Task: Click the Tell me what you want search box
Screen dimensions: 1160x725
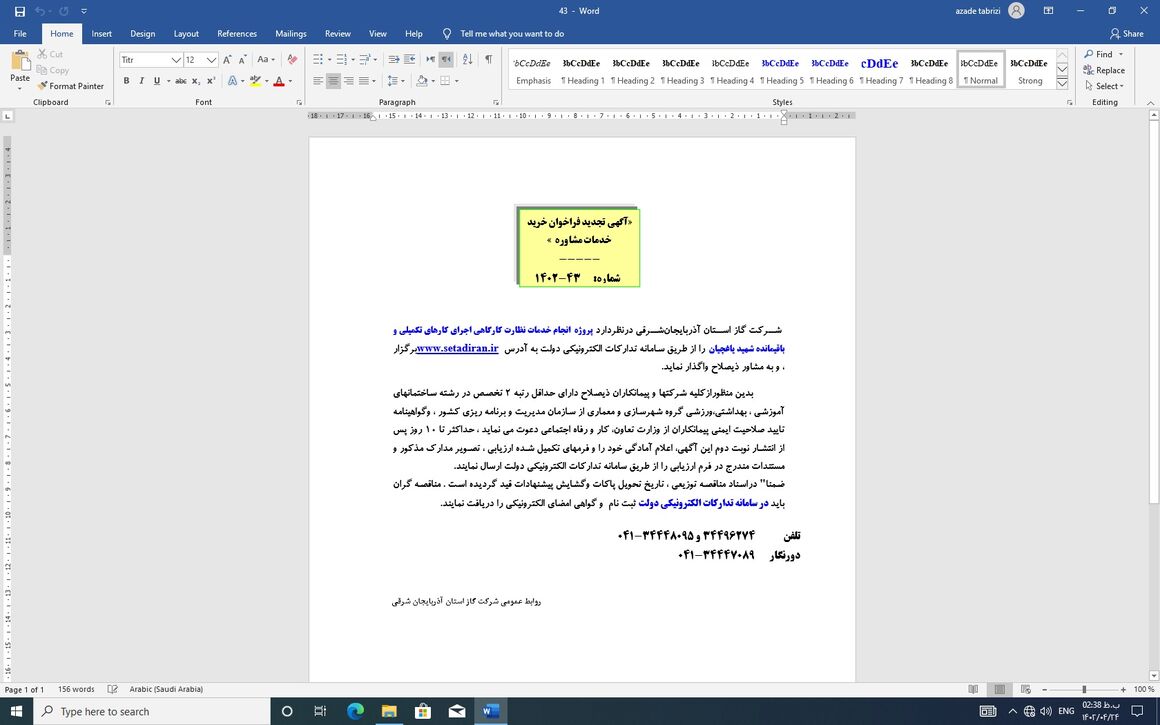Action: click(511, 33)
